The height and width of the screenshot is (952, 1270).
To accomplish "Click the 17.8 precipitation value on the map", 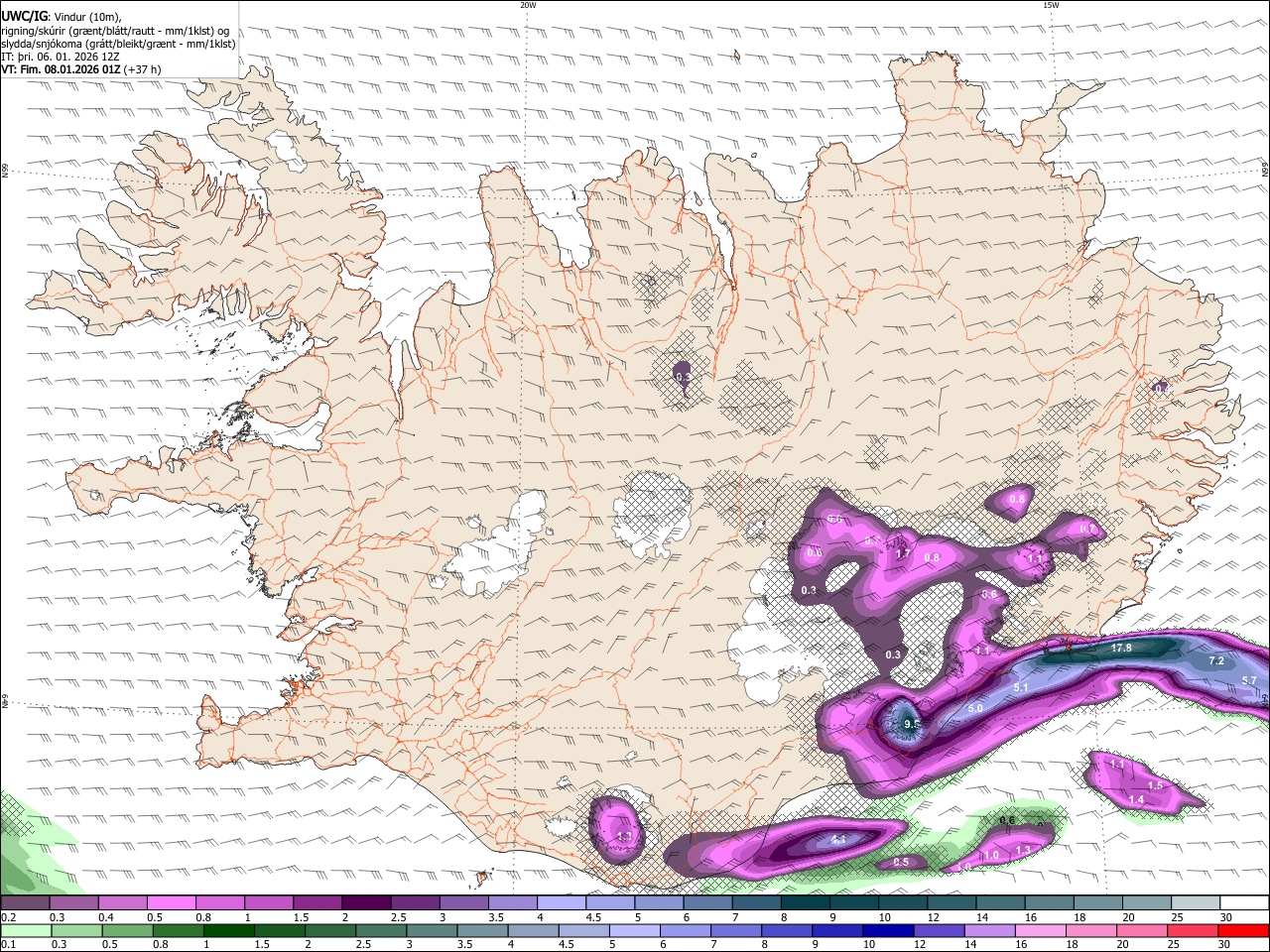I will [x=1121, y=648].
